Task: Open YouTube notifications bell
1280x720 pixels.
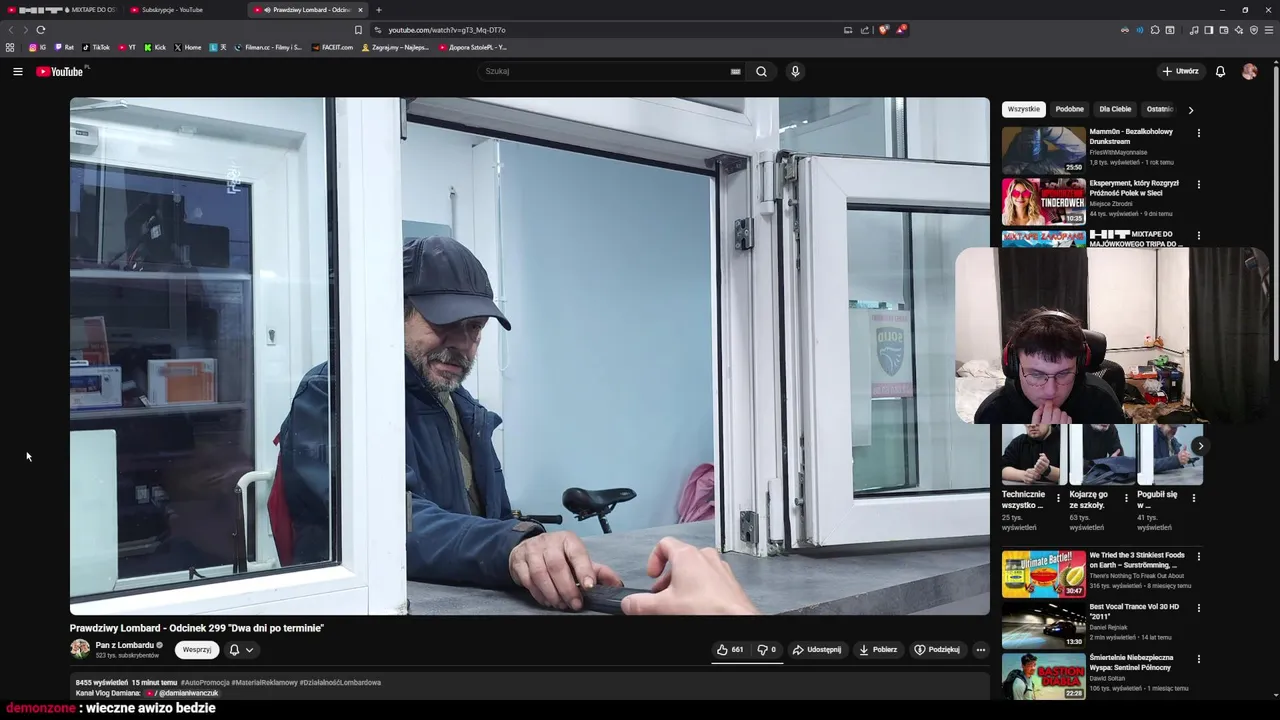Action: 1220,71
